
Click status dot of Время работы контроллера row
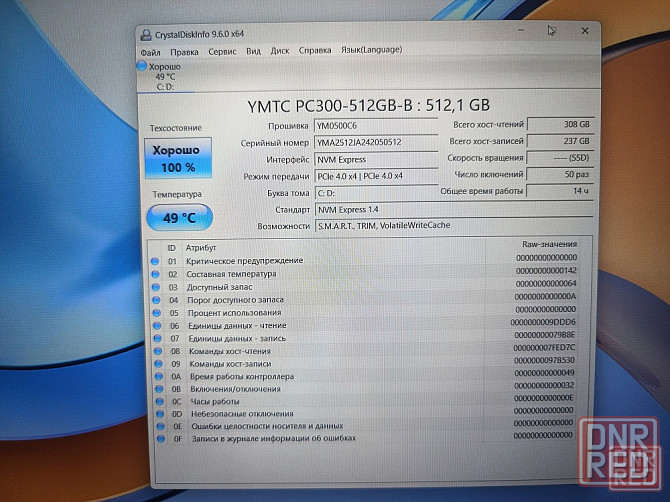(159, 376)
